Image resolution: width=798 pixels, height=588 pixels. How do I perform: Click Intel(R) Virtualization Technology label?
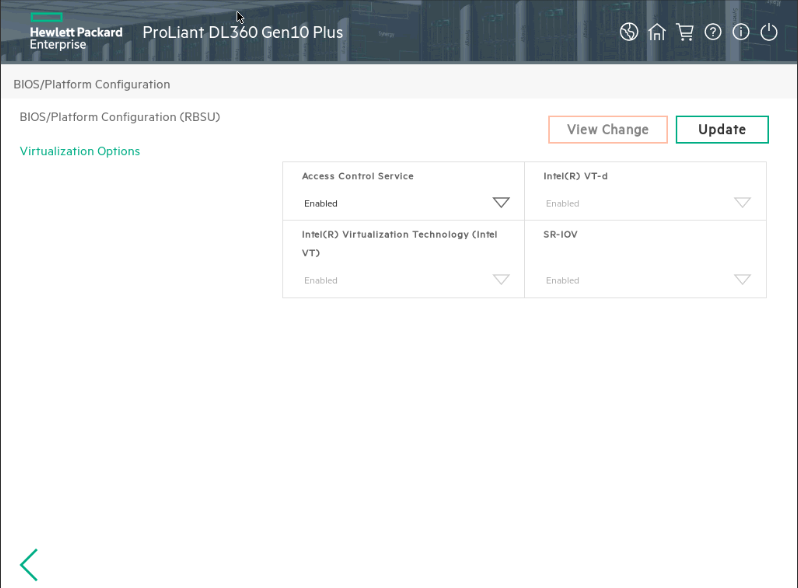click(400, 243)
